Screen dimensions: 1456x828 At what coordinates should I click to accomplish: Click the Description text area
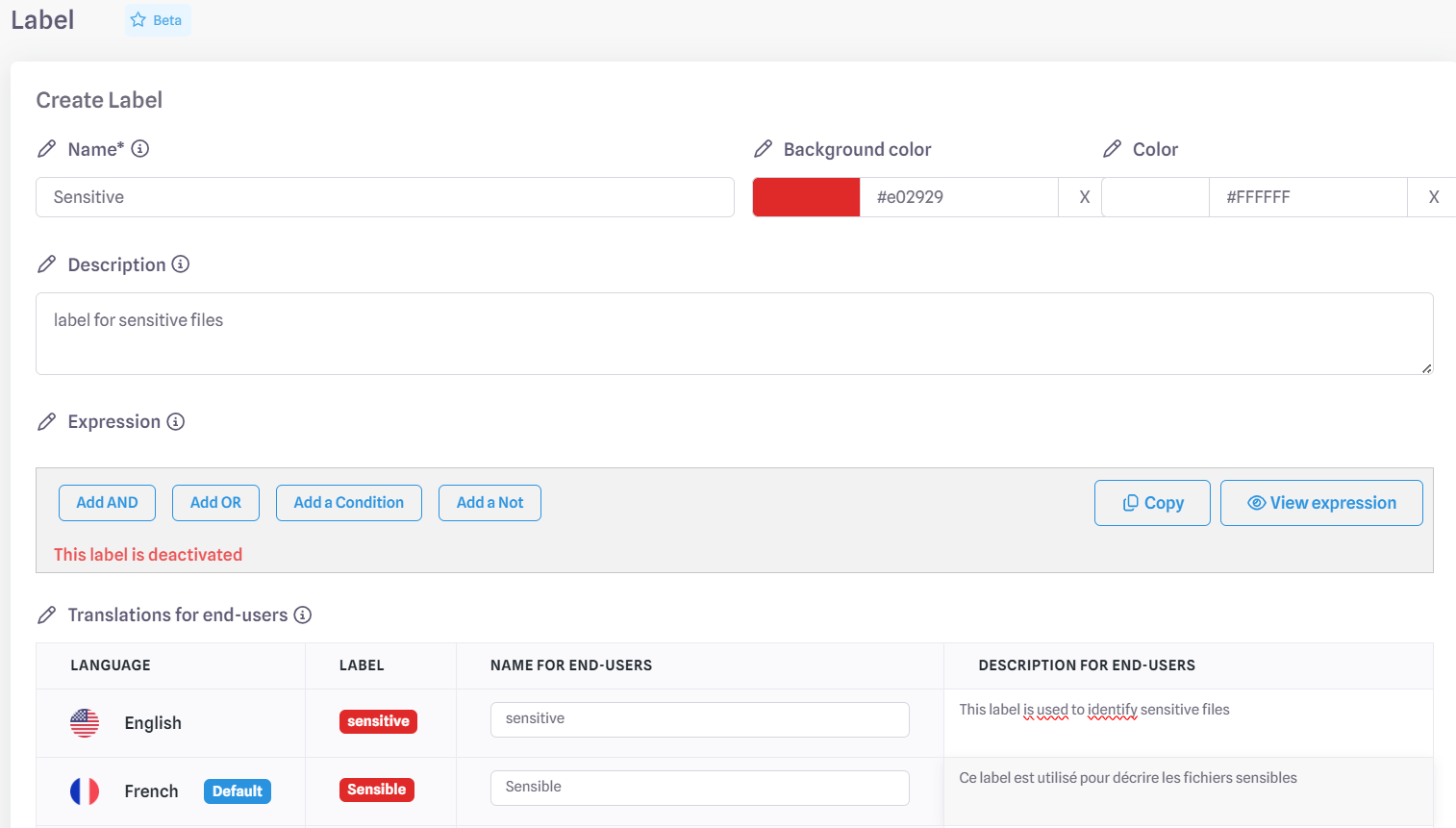click(734, 334)
